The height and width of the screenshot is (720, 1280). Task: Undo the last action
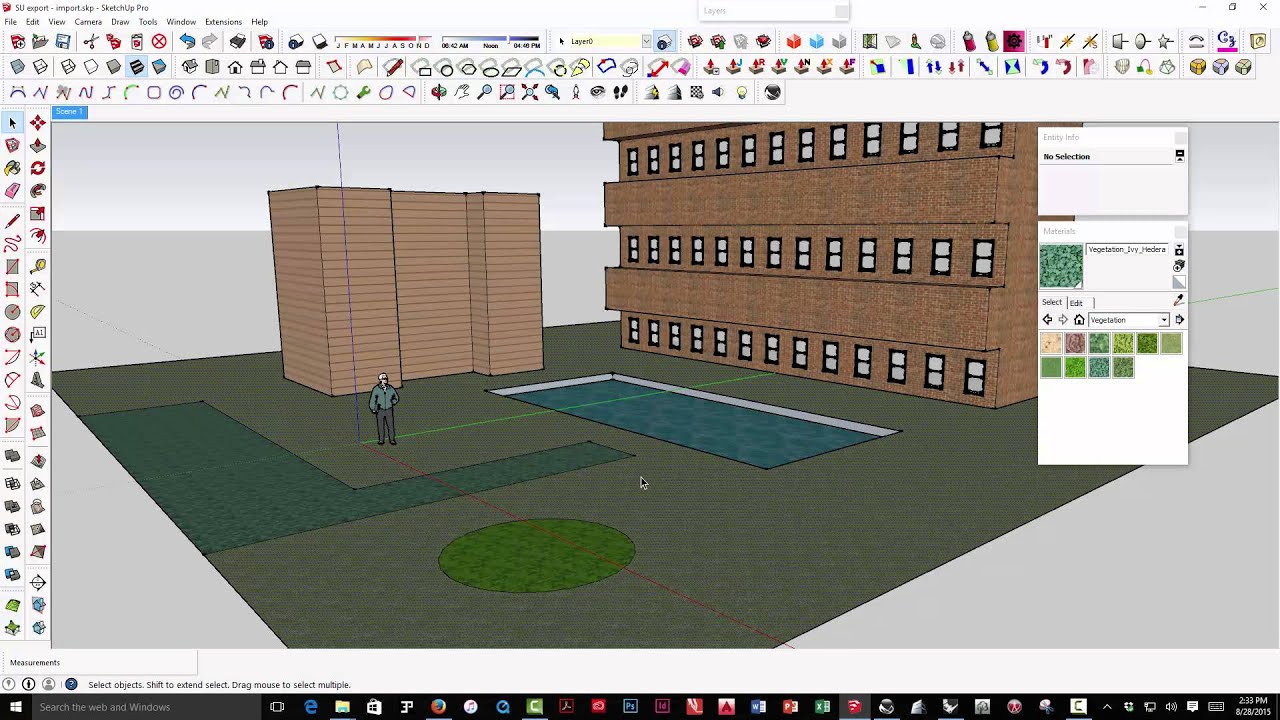point(187,42)
